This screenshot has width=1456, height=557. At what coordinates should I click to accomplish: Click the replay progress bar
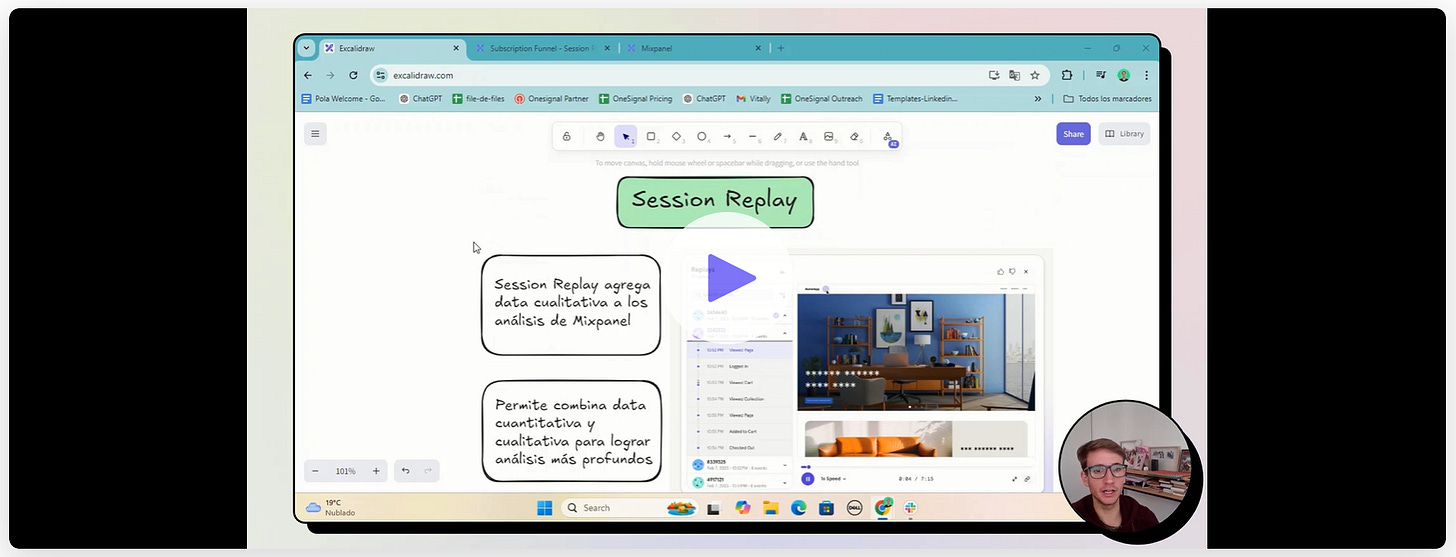tap(916, 467)
